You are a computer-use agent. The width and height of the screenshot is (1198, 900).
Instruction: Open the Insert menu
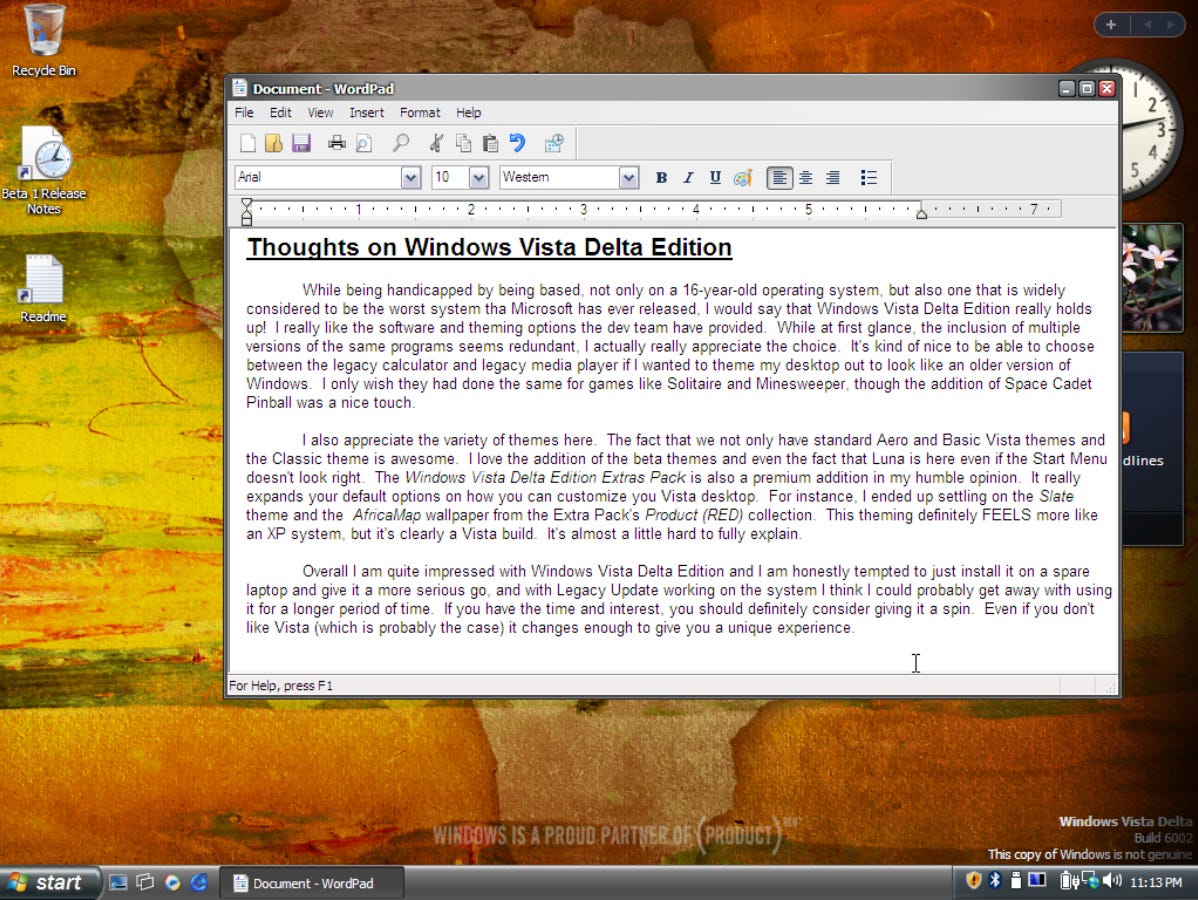pos(366,112)
